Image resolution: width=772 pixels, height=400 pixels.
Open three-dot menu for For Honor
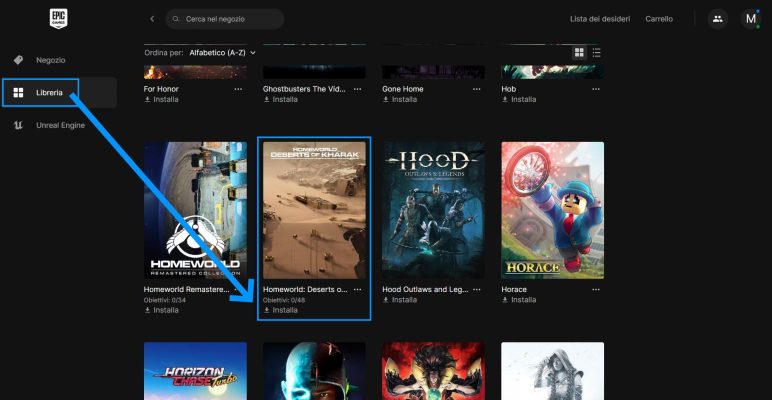(x=238, y=88)
